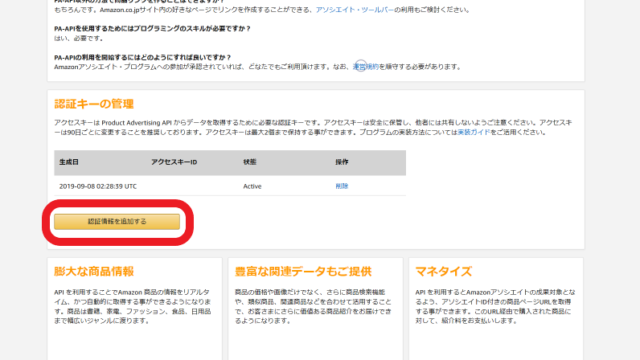Click the アクセスキーID column header
Image resolution: width=640 pixels, height=360 pixels.
(x=174, y=162)
